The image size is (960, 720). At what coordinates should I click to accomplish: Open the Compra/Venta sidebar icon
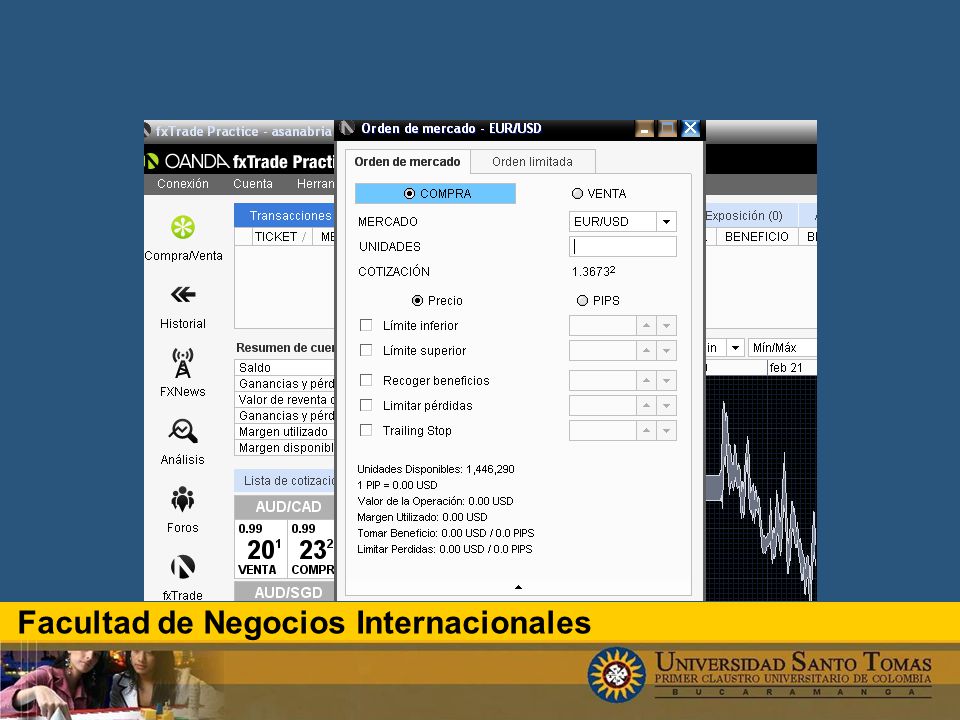click(183, 227)
